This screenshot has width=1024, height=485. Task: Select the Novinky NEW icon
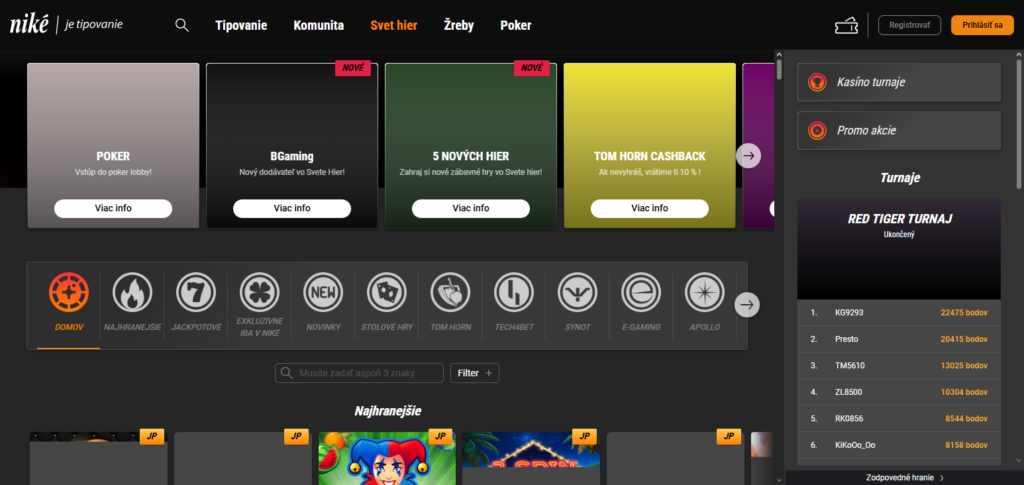(x=323, y=292)
